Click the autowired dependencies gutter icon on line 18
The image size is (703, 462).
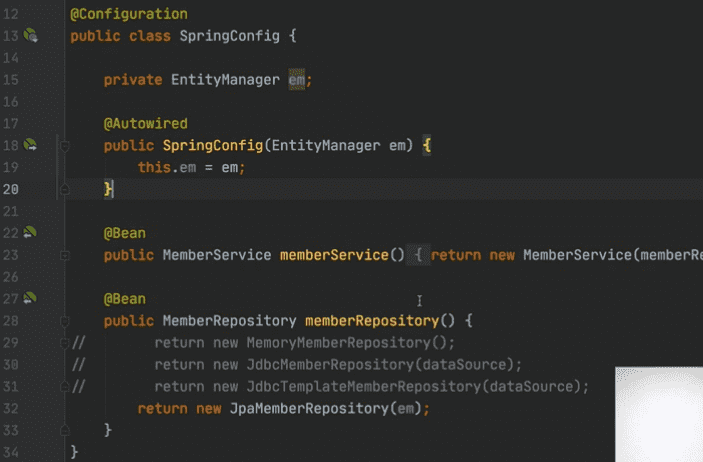point(30,145)
